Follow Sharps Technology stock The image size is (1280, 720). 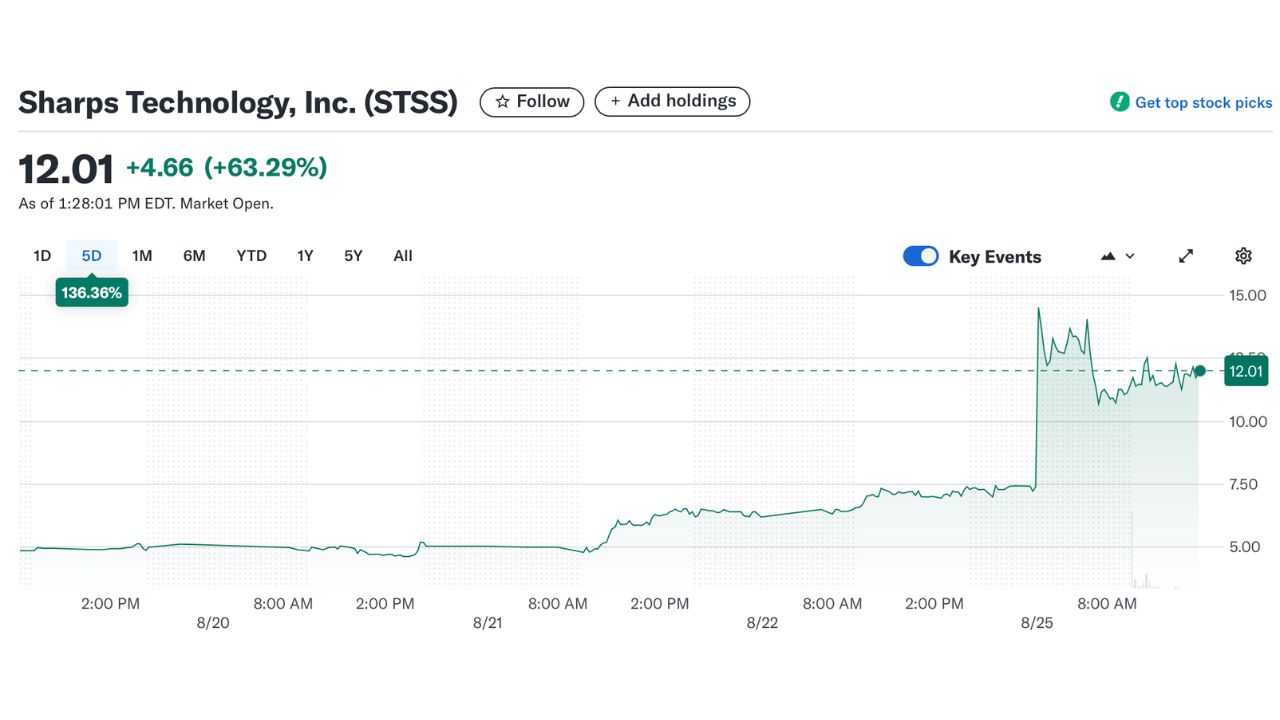[x=531, y=102]
